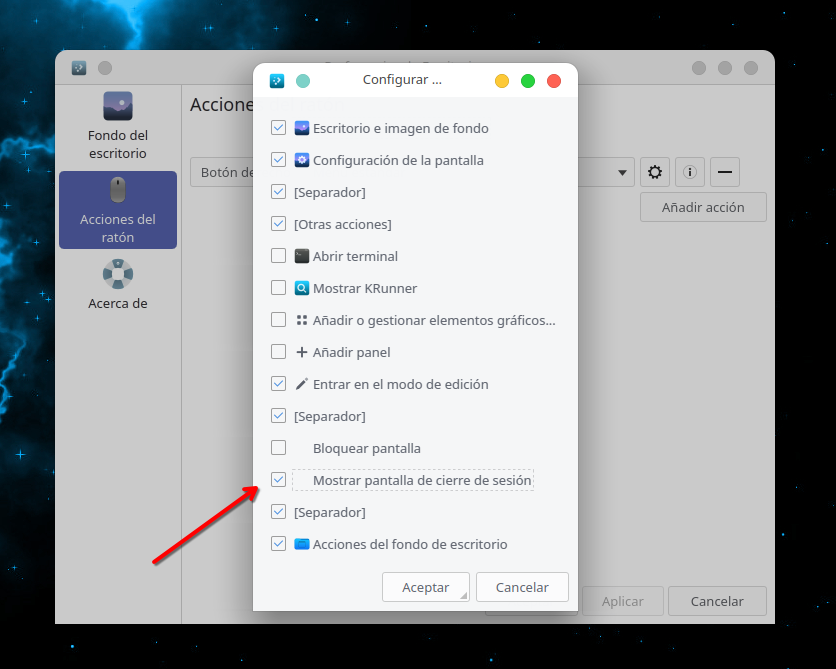Enable the Añadir panel checkbox
This screenshot has width=836, height=669.
click(279, 352)
